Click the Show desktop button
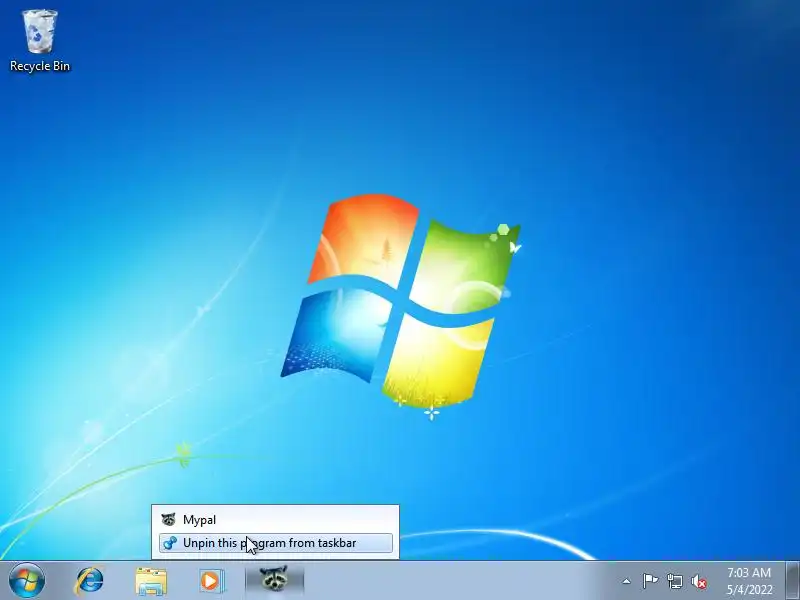Viewport: 800px width, 600px height. pyautogui.click(x=793, y=581)
